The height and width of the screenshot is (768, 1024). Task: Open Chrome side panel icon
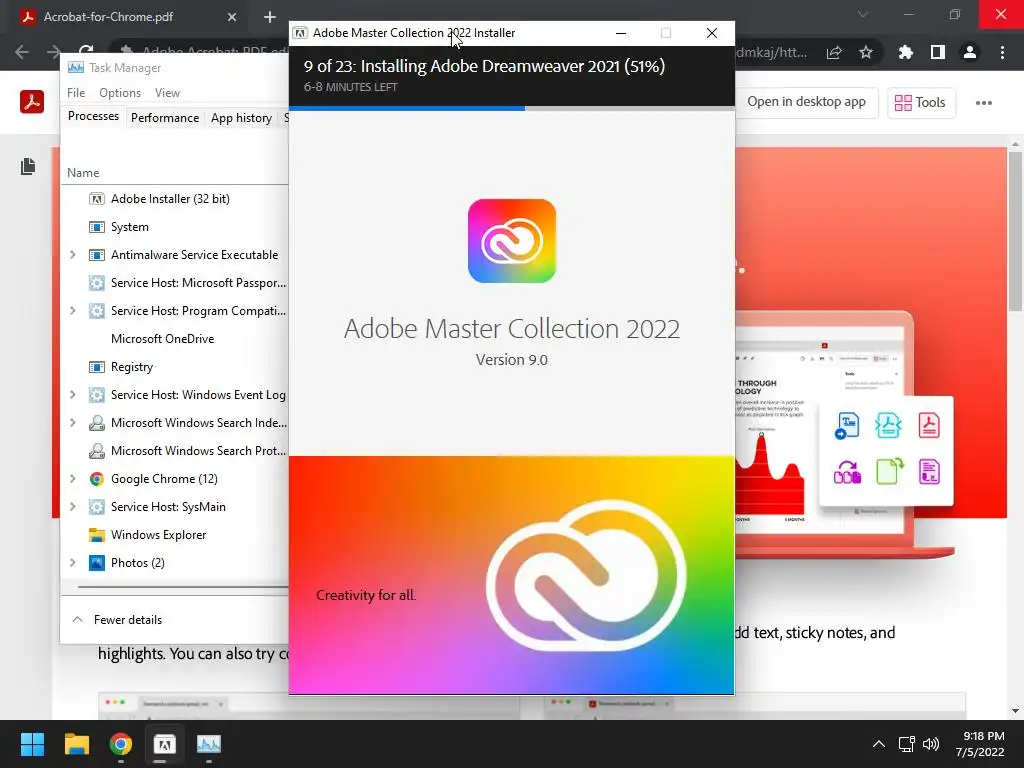pos(938,52)
